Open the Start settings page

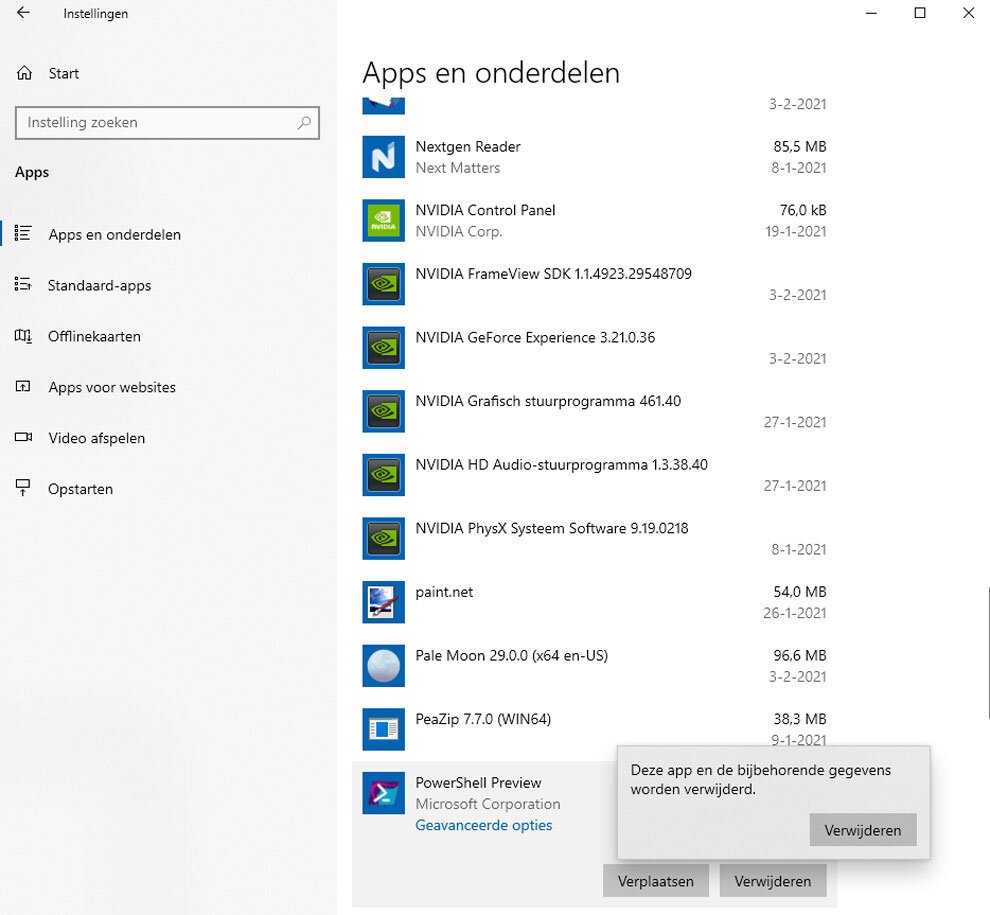point(64,73)
